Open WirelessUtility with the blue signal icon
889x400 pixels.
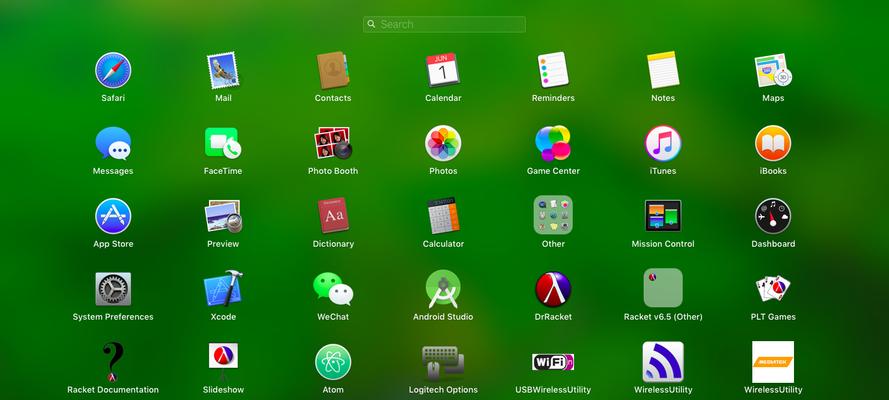click(x=663, y=362)
